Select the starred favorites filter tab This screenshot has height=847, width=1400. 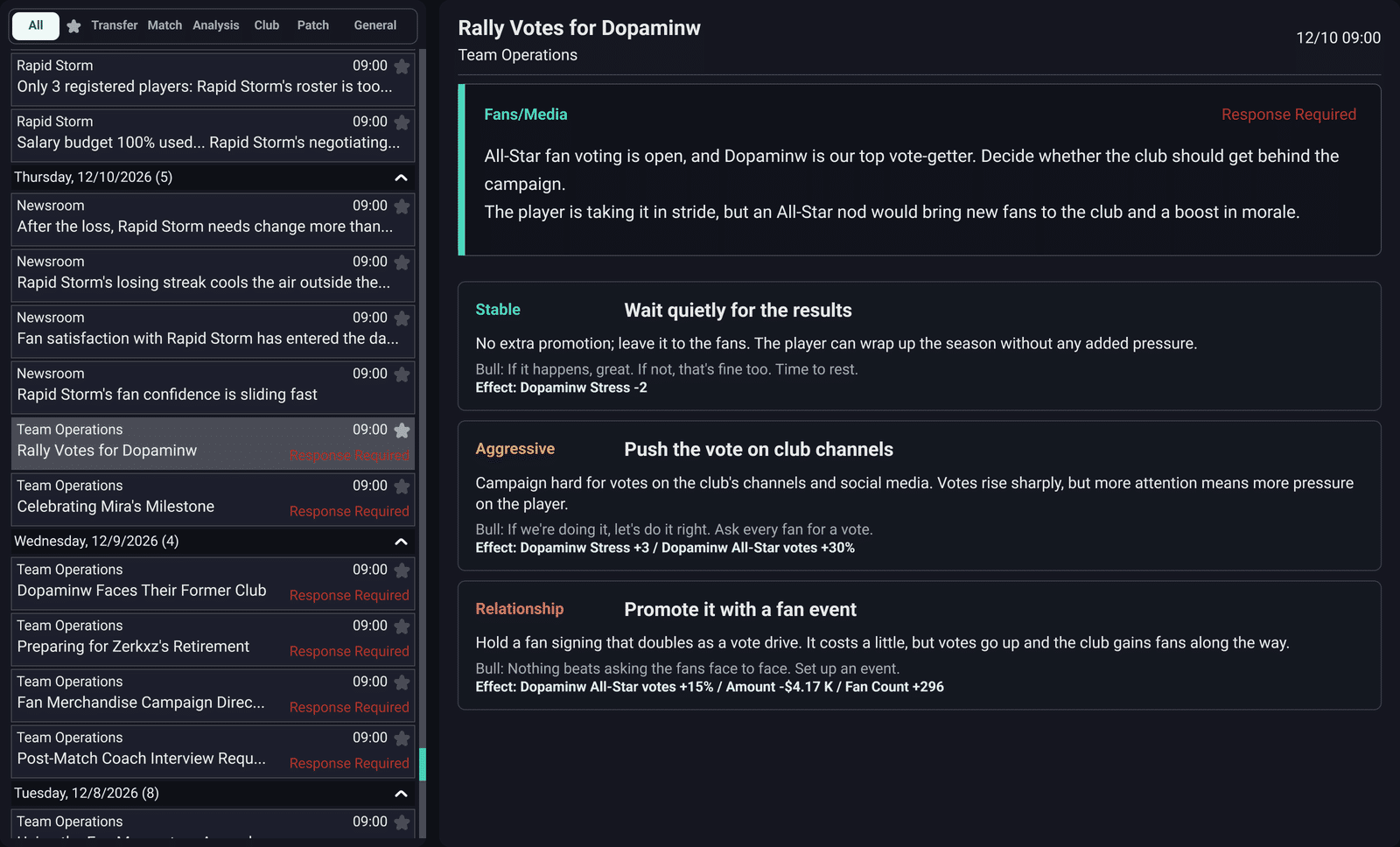(x=73, y=26)
